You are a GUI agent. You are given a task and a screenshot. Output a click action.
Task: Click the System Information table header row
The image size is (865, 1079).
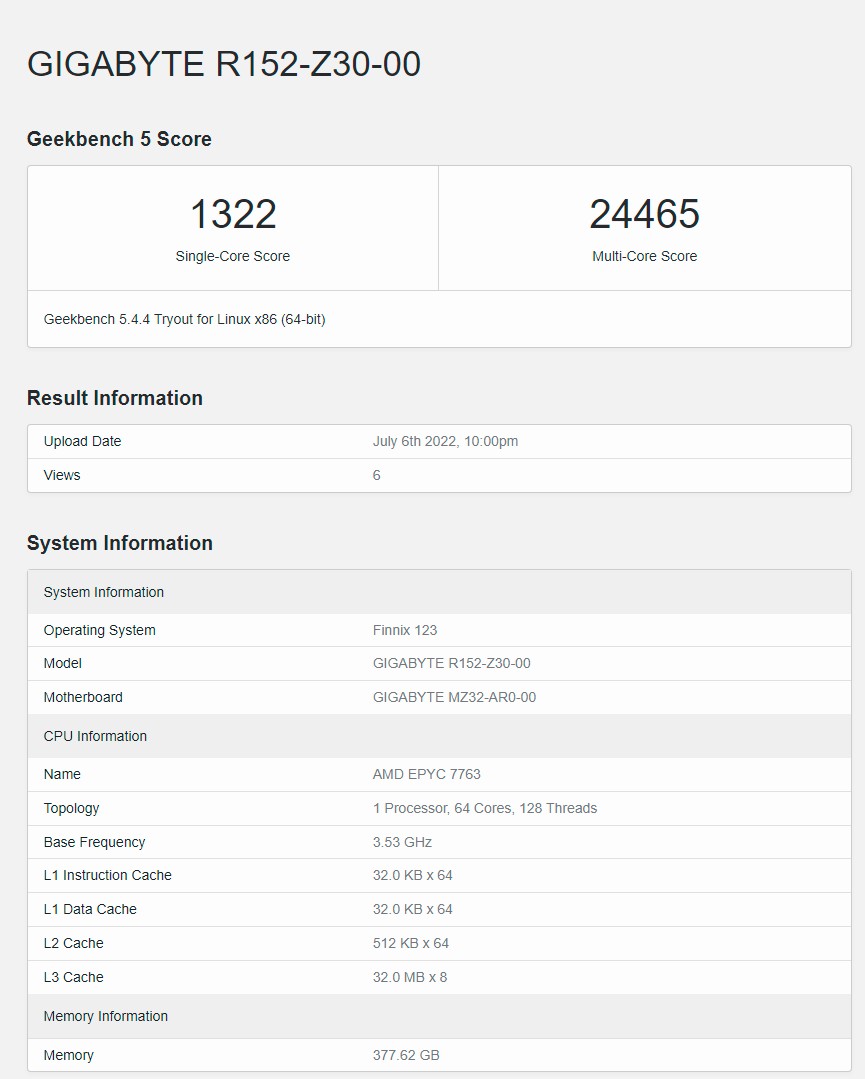click(439, 592)
